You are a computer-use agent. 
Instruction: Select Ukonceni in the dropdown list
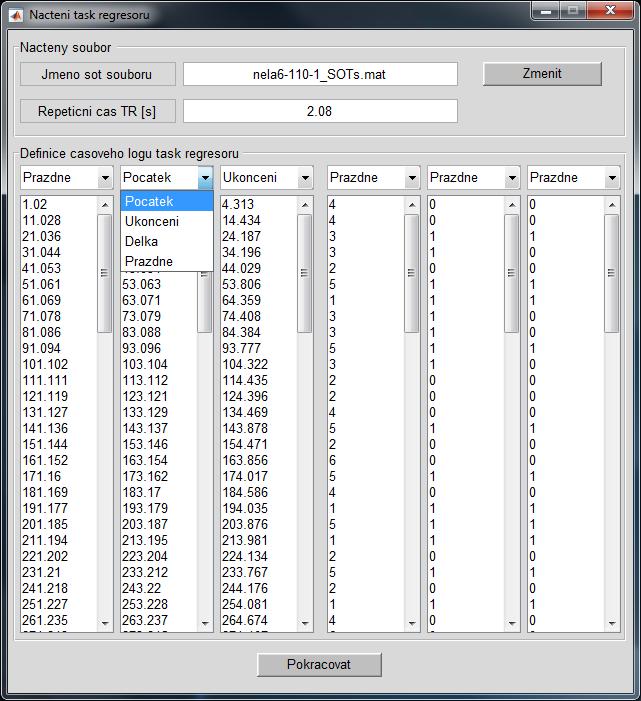click(167, 221)
